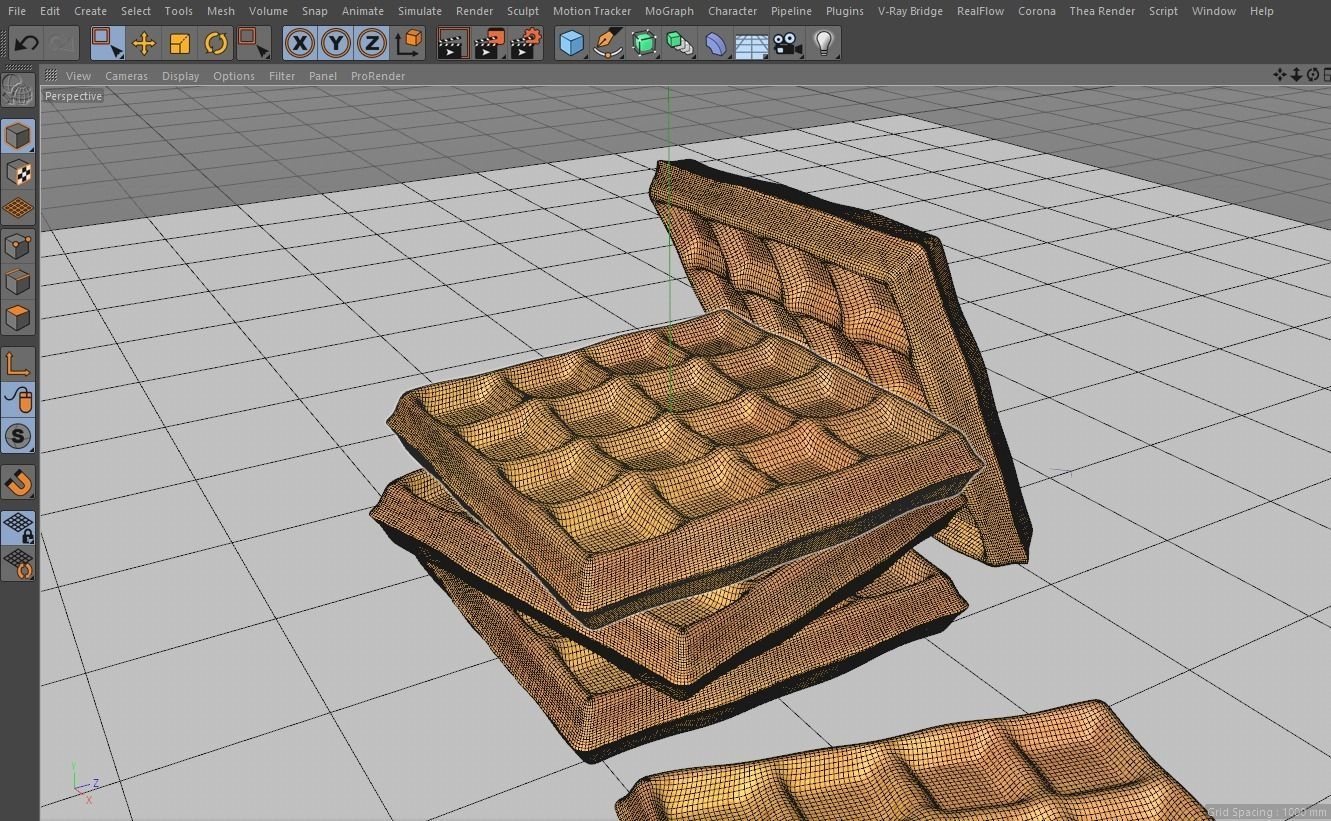The height and width of the screenshot is (821, 1331).
Task: Click the viewport menu grip icon
Action: (x=50, y=75)
